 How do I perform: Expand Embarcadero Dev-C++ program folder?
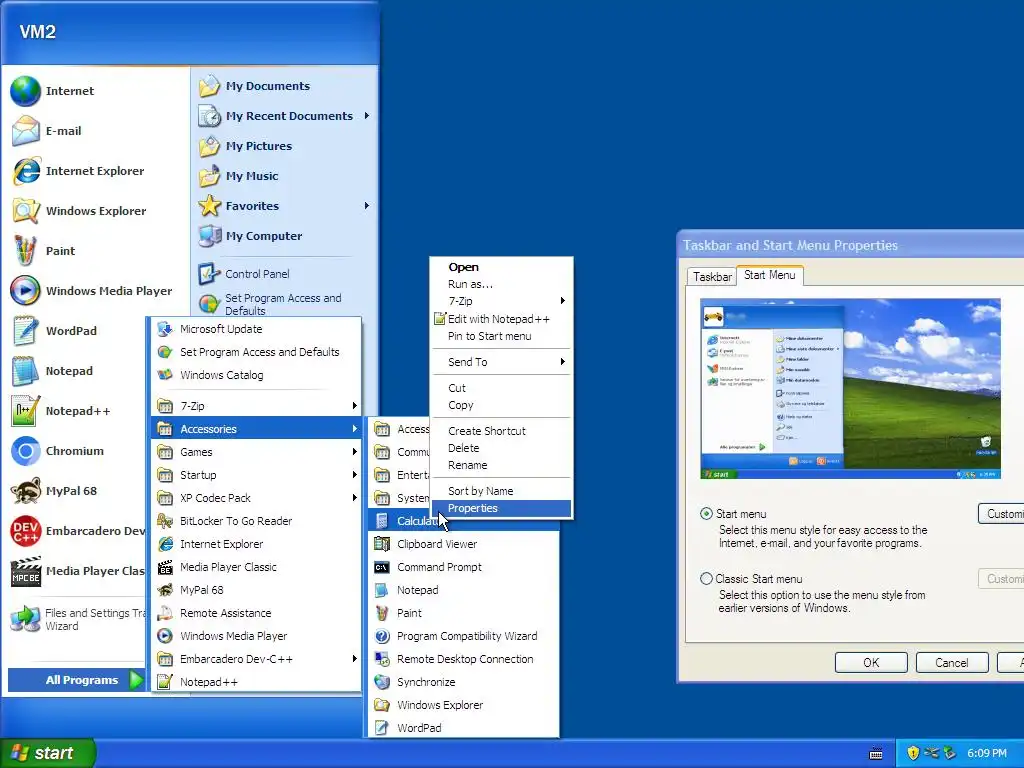(x=256, y=659)
